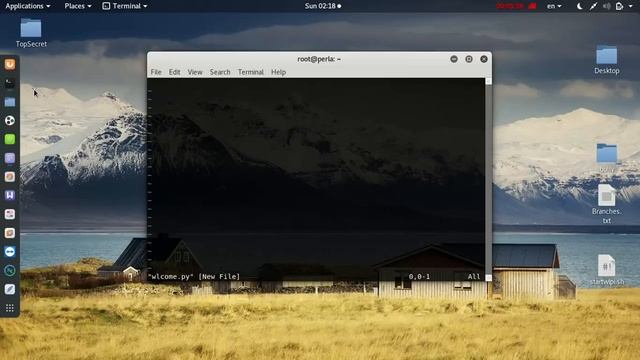Click the 'All' indicator in vim status
Screen dimensions: 640x360
coord(474,276)
